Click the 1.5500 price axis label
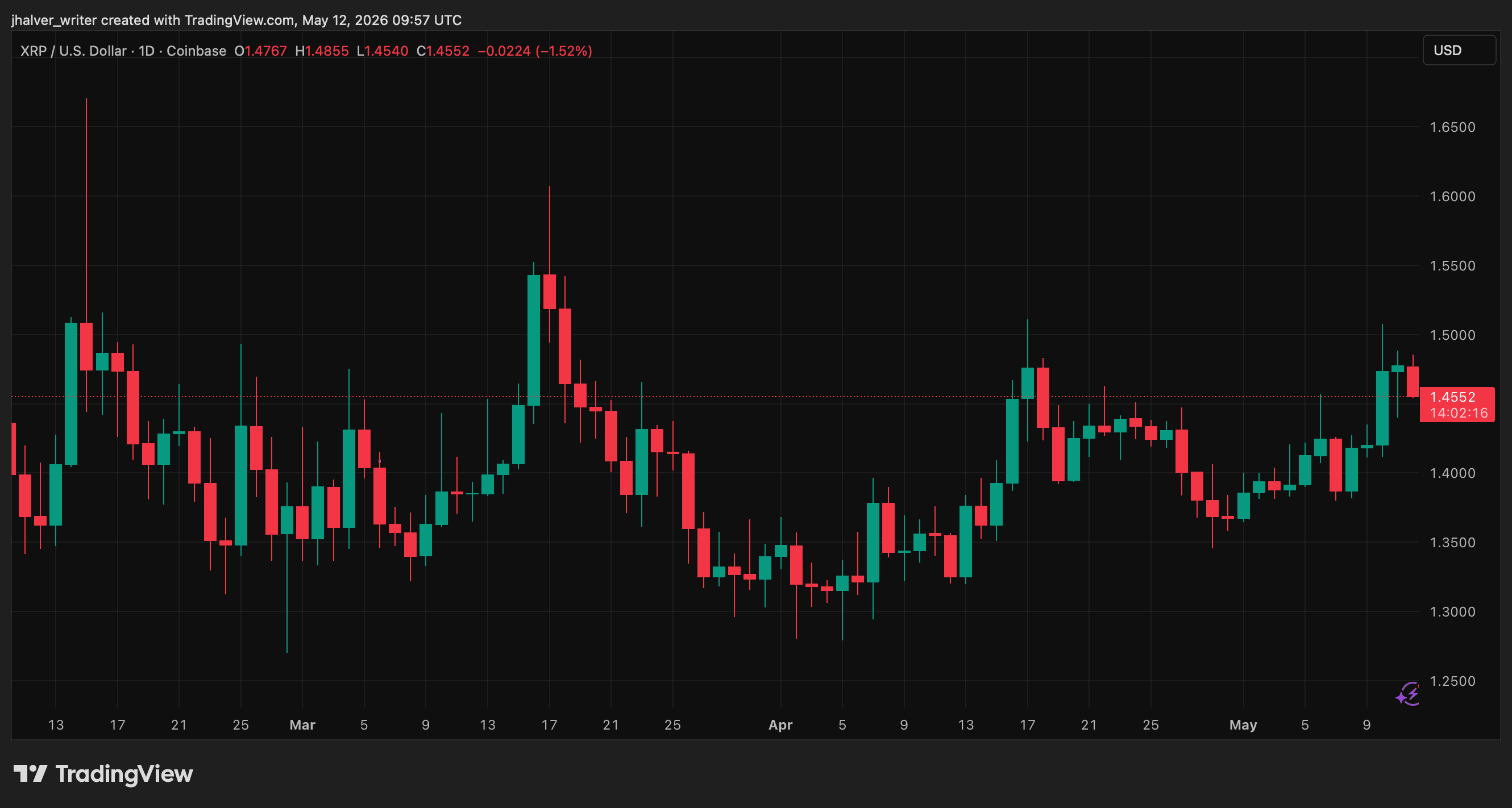Screen dimensions: 1512x808 (1452, 266)
